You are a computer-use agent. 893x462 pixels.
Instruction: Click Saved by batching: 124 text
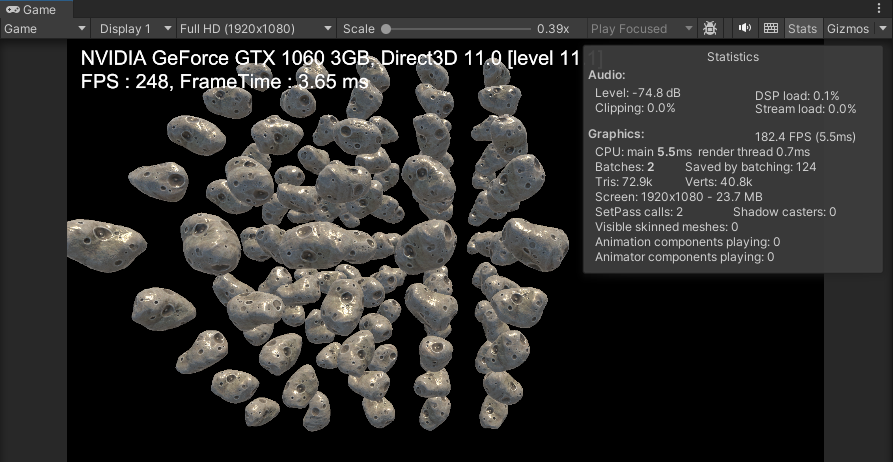[750, 167]
